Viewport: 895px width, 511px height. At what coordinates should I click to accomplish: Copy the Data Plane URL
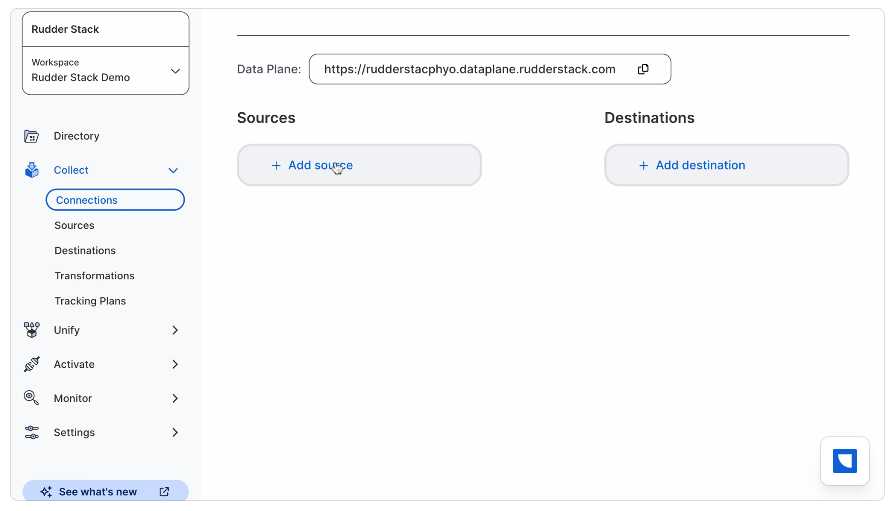643,69
